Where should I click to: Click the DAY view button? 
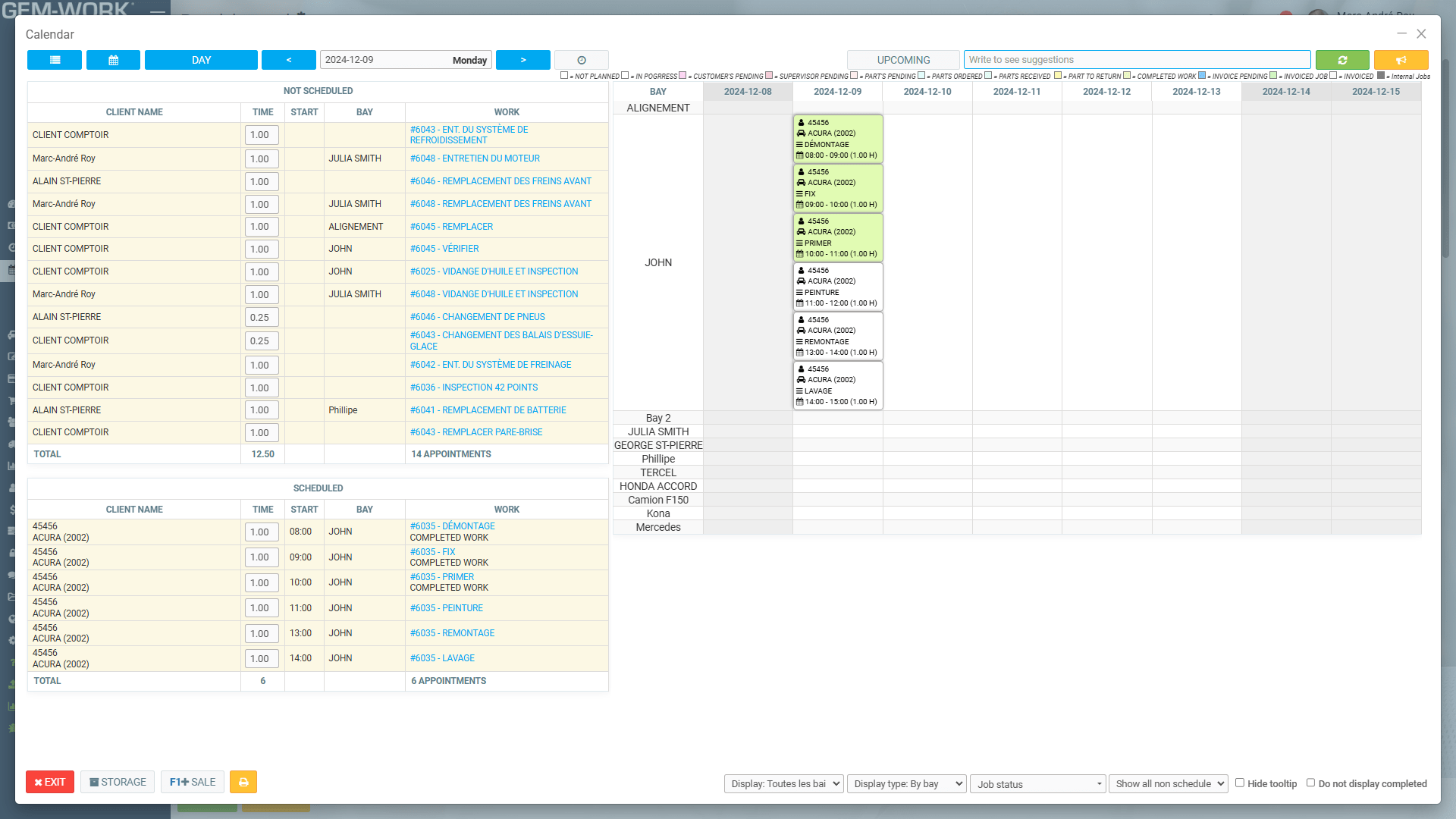click(x=201, y=60)
